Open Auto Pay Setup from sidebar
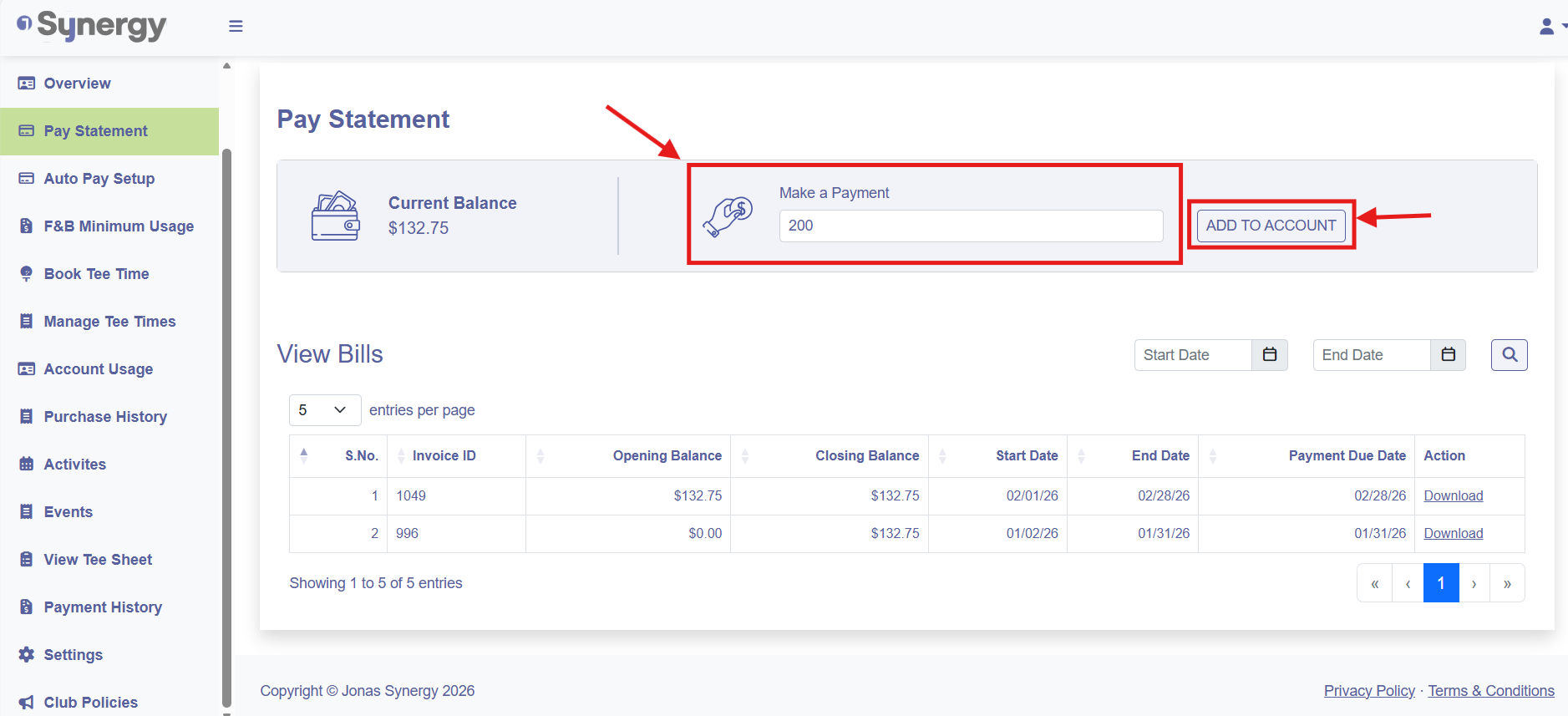The height and width of the screenshot is (716, 1568). coord(99,179)
